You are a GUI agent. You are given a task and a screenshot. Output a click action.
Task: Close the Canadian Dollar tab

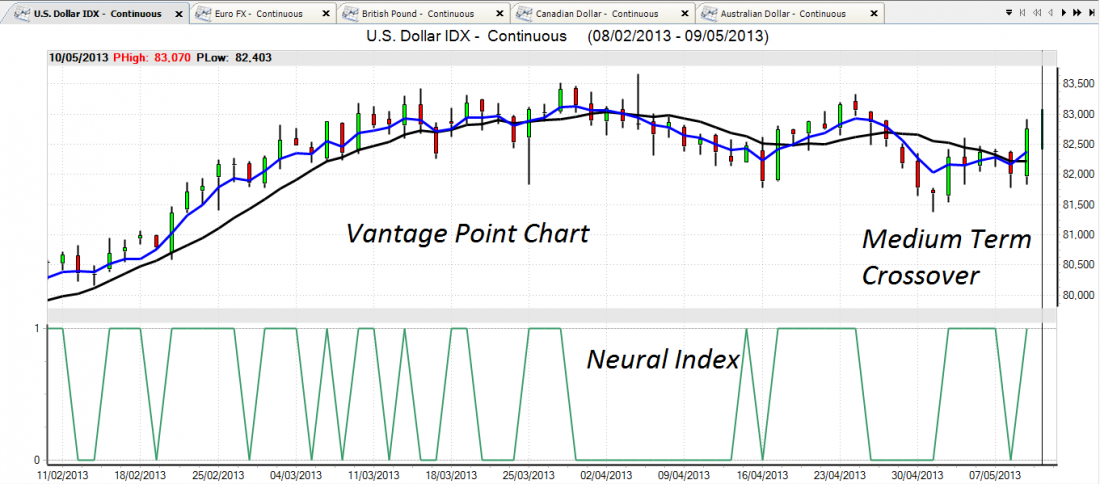click(x=683, y=14)
